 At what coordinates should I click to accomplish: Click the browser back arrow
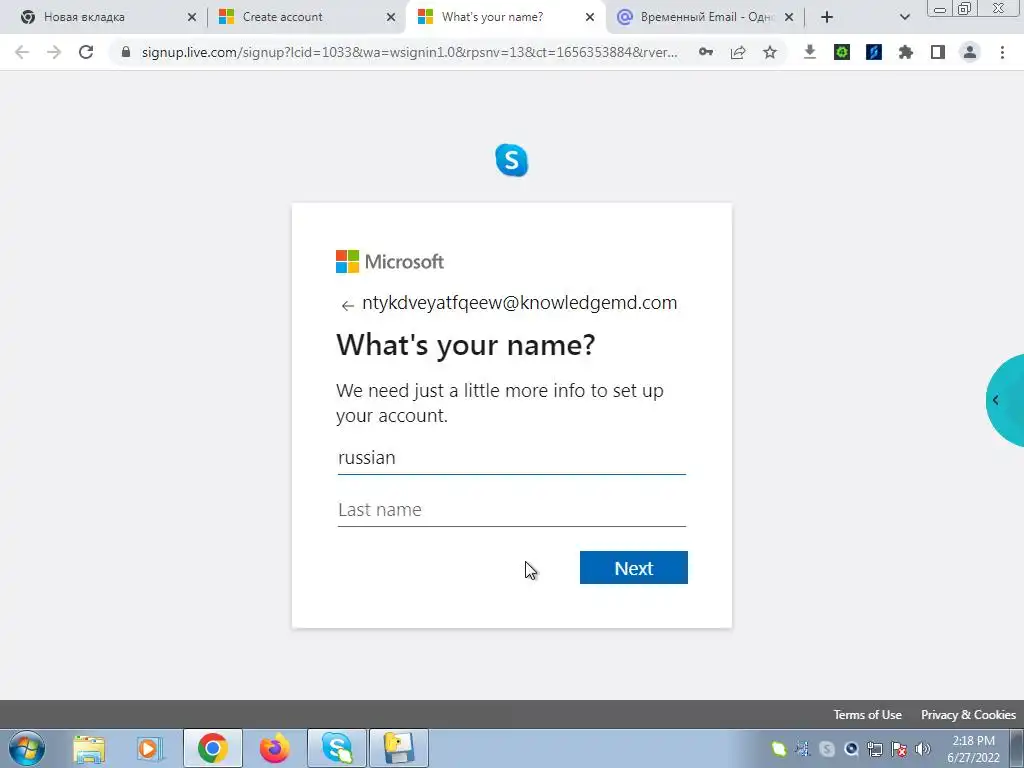(x=22, y=52)
